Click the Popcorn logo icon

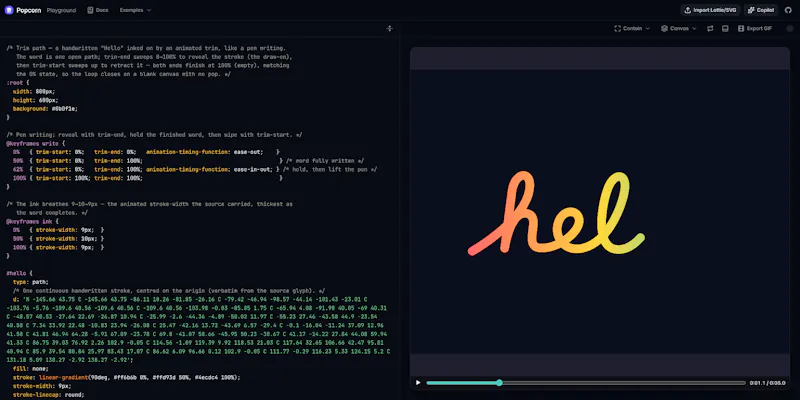9,10
